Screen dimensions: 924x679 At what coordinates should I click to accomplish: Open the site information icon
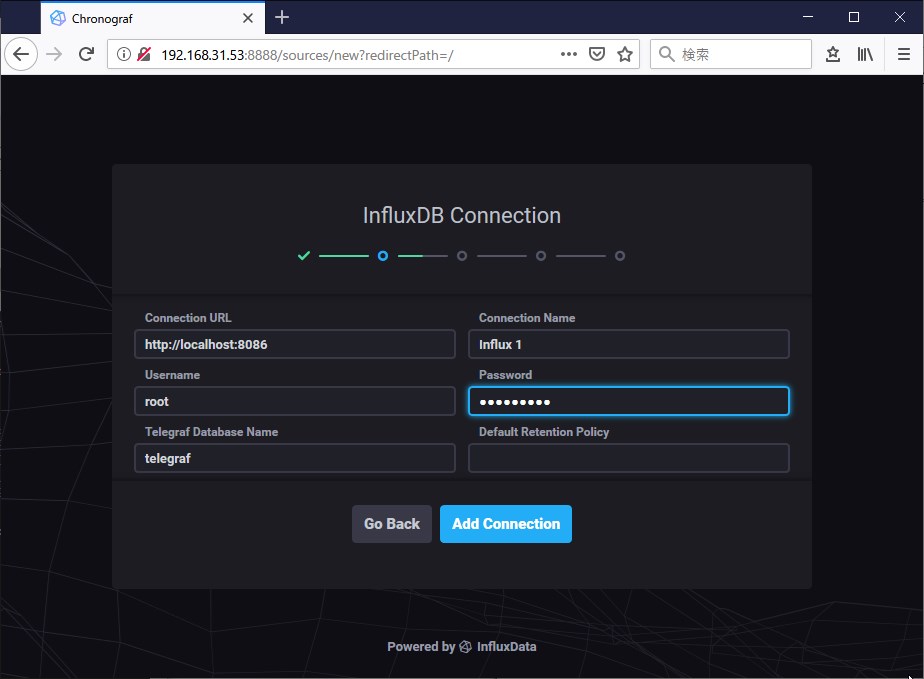(x=124, y=54)
